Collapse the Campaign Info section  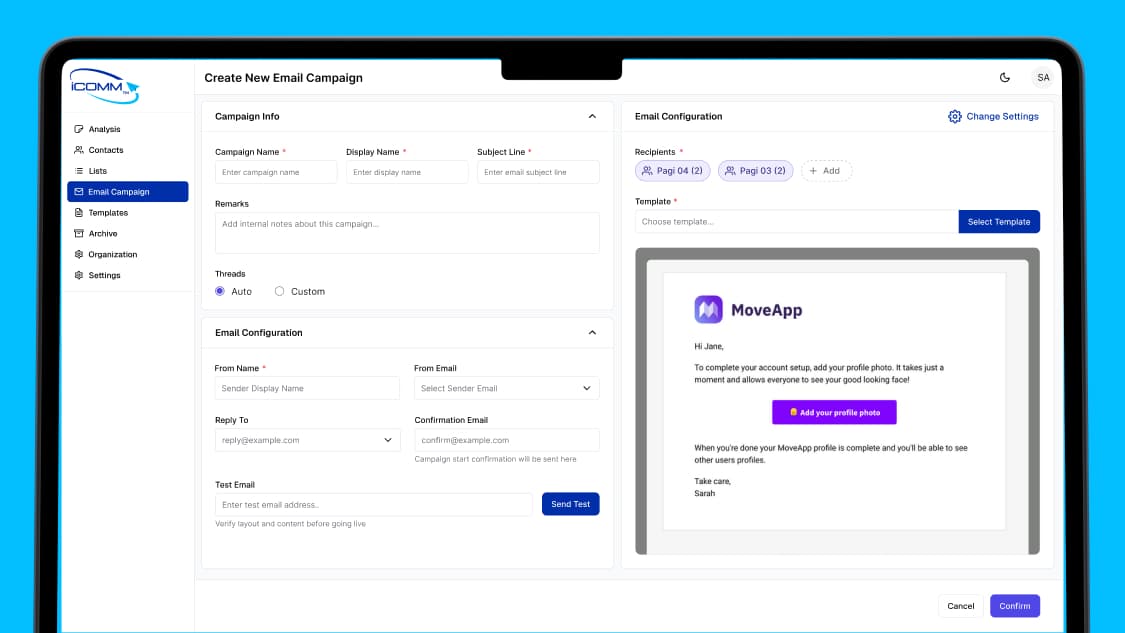click(x=592, y=116)
